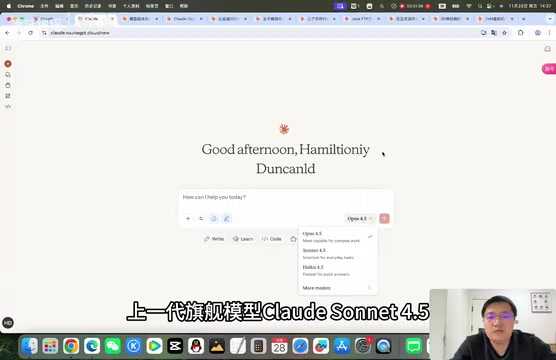
Task: Open the Chrome menu in menu bar
Action: (26, 6)
